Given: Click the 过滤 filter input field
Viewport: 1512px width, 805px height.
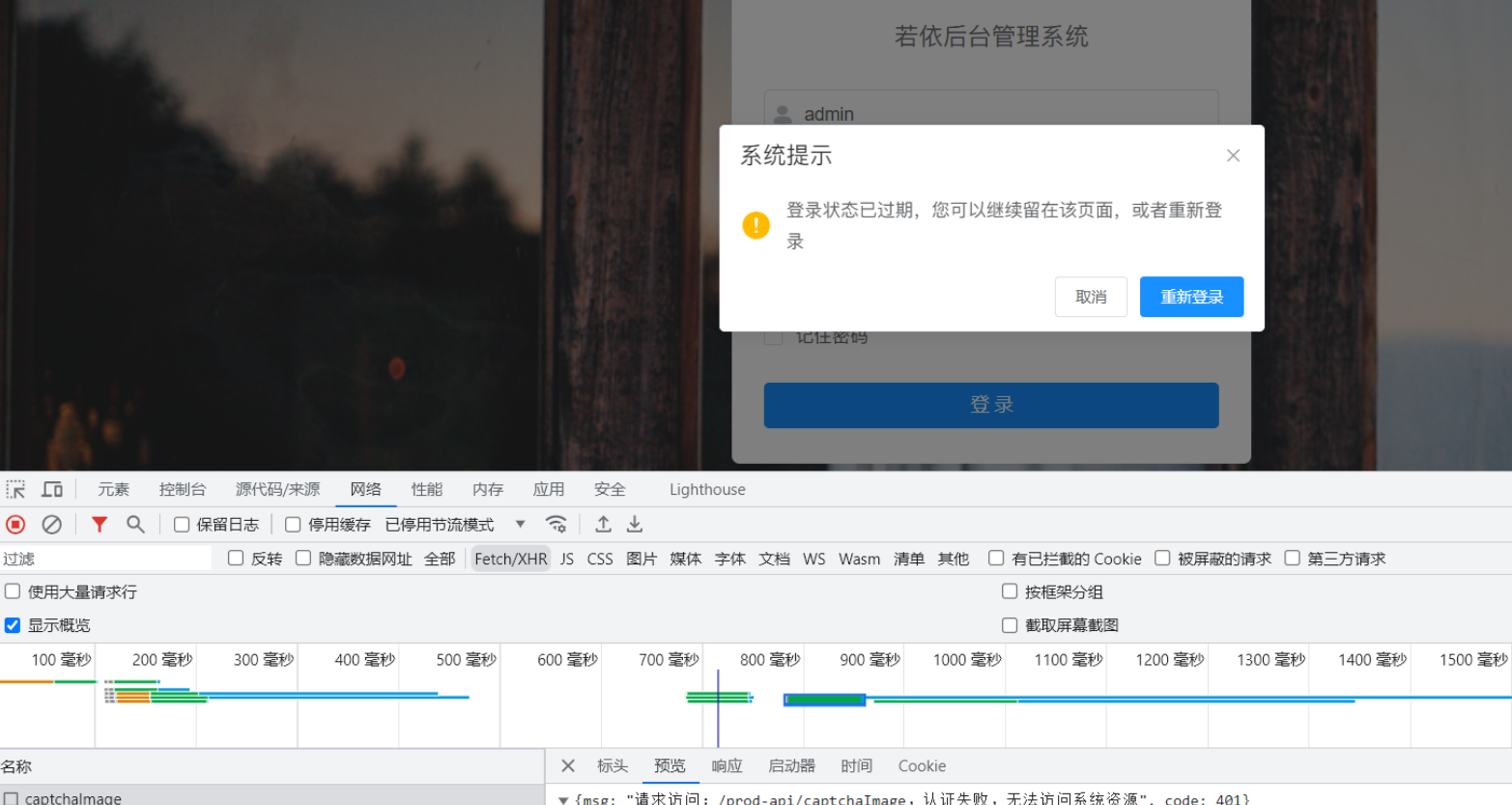Looking at the screenshot, I should (106, 558).
